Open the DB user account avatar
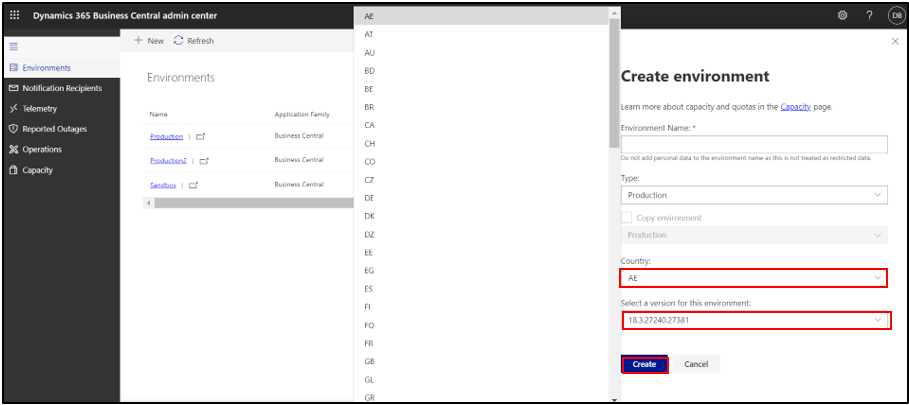 click(x=896, y=16)
